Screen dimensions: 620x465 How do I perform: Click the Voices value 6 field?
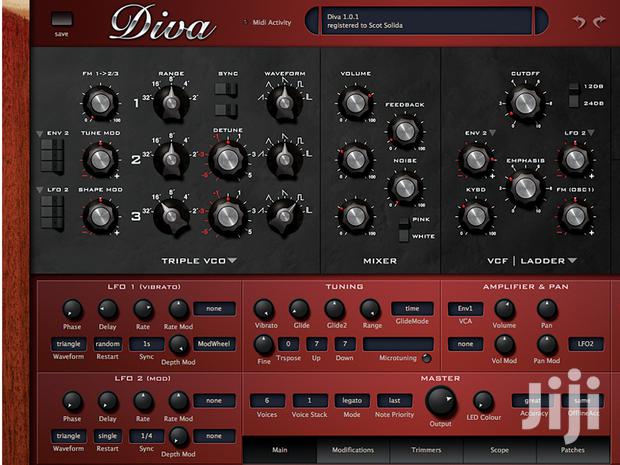coord(267,401)
